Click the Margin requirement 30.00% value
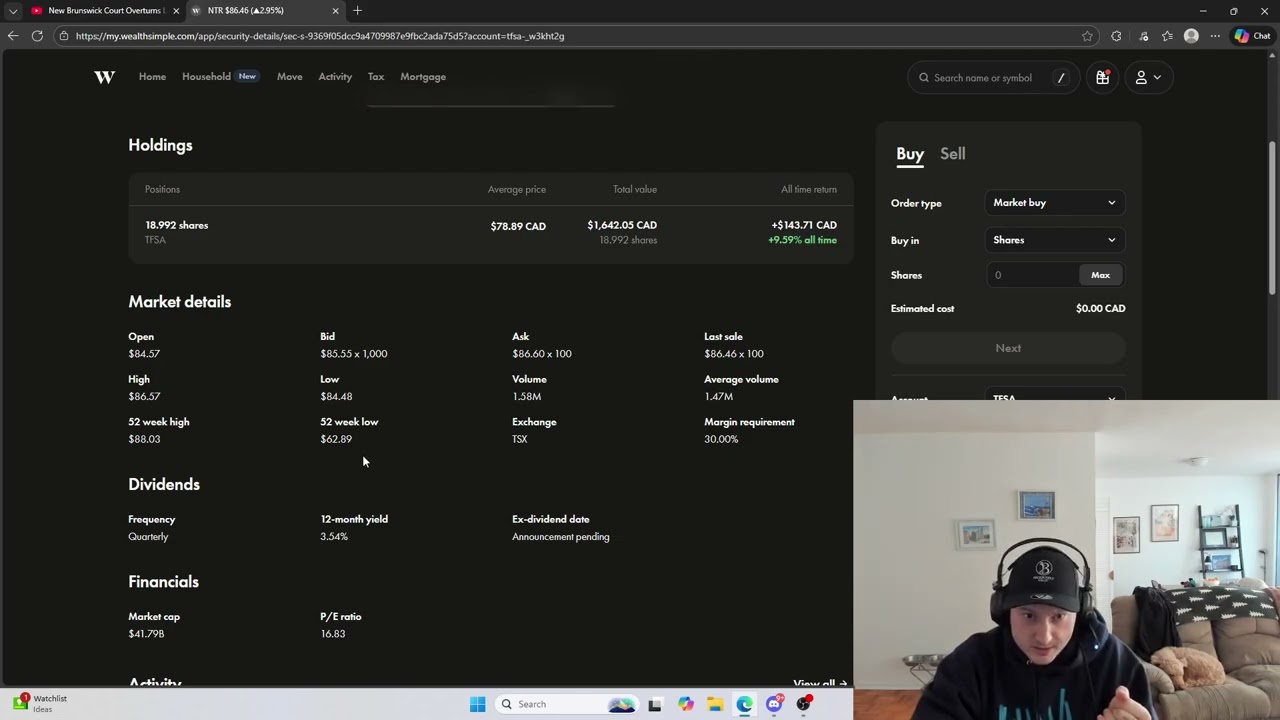This screenshot has width=1280, height=720. point(721,439)
